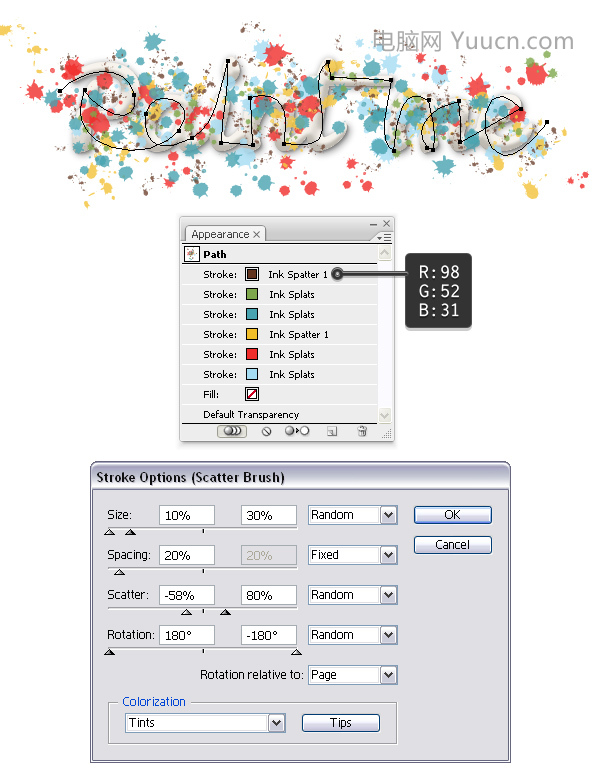Click the Tips button
This screenshot has width=600, height=780.
pos(341,723)
